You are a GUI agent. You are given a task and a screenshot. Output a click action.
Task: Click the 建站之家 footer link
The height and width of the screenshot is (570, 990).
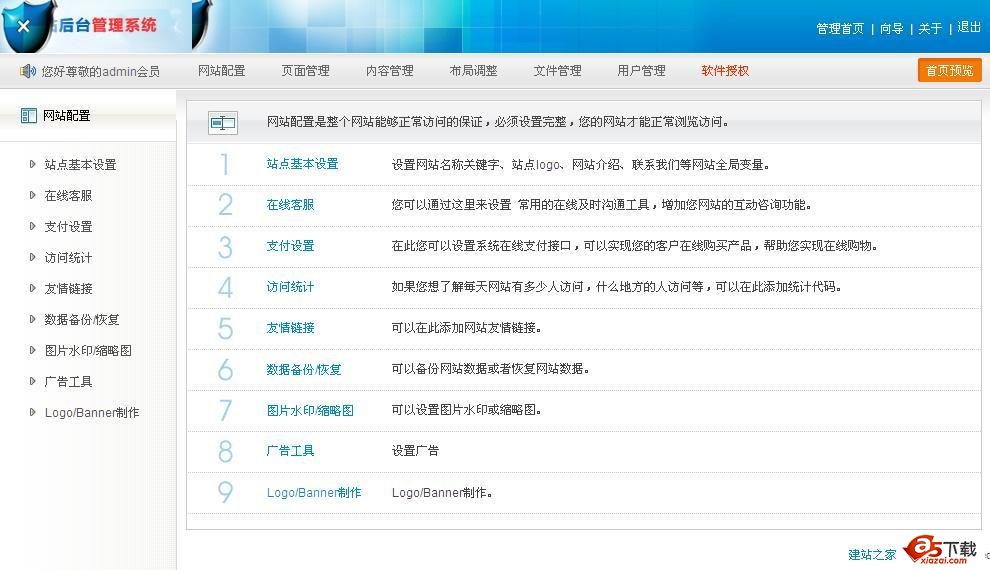click(872, 555)
